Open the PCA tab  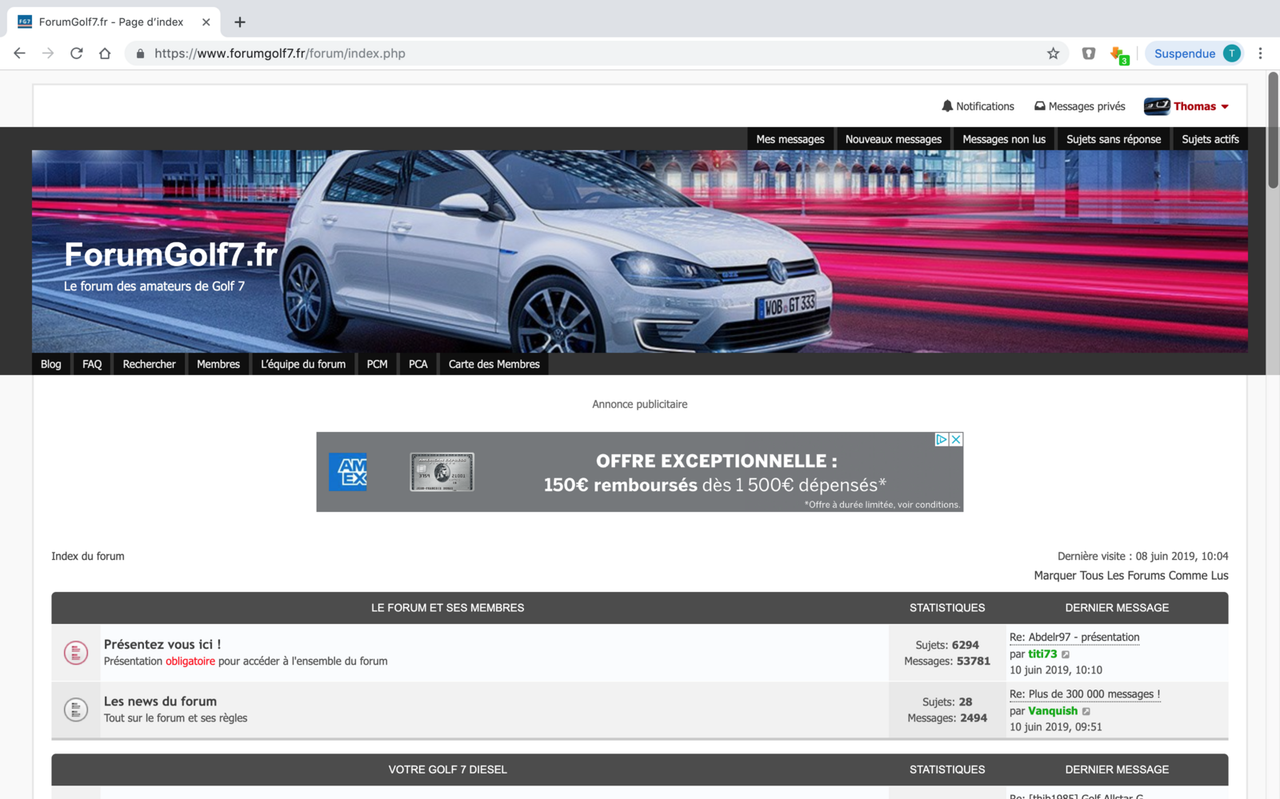click(418, 364)
